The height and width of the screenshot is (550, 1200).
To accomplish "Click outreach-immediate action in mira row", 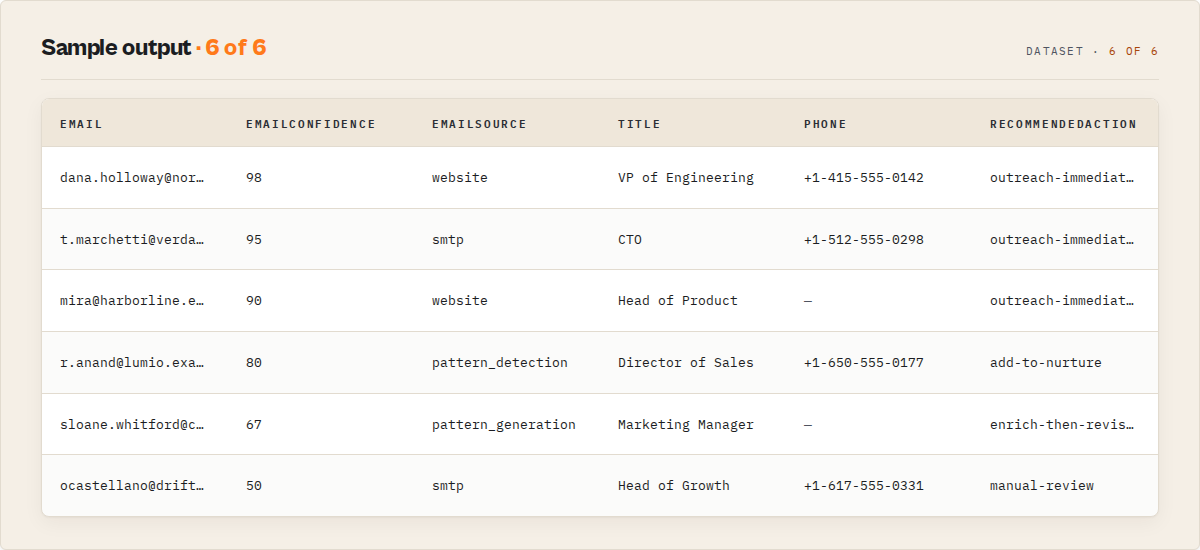I will (x=1062, y=300).
